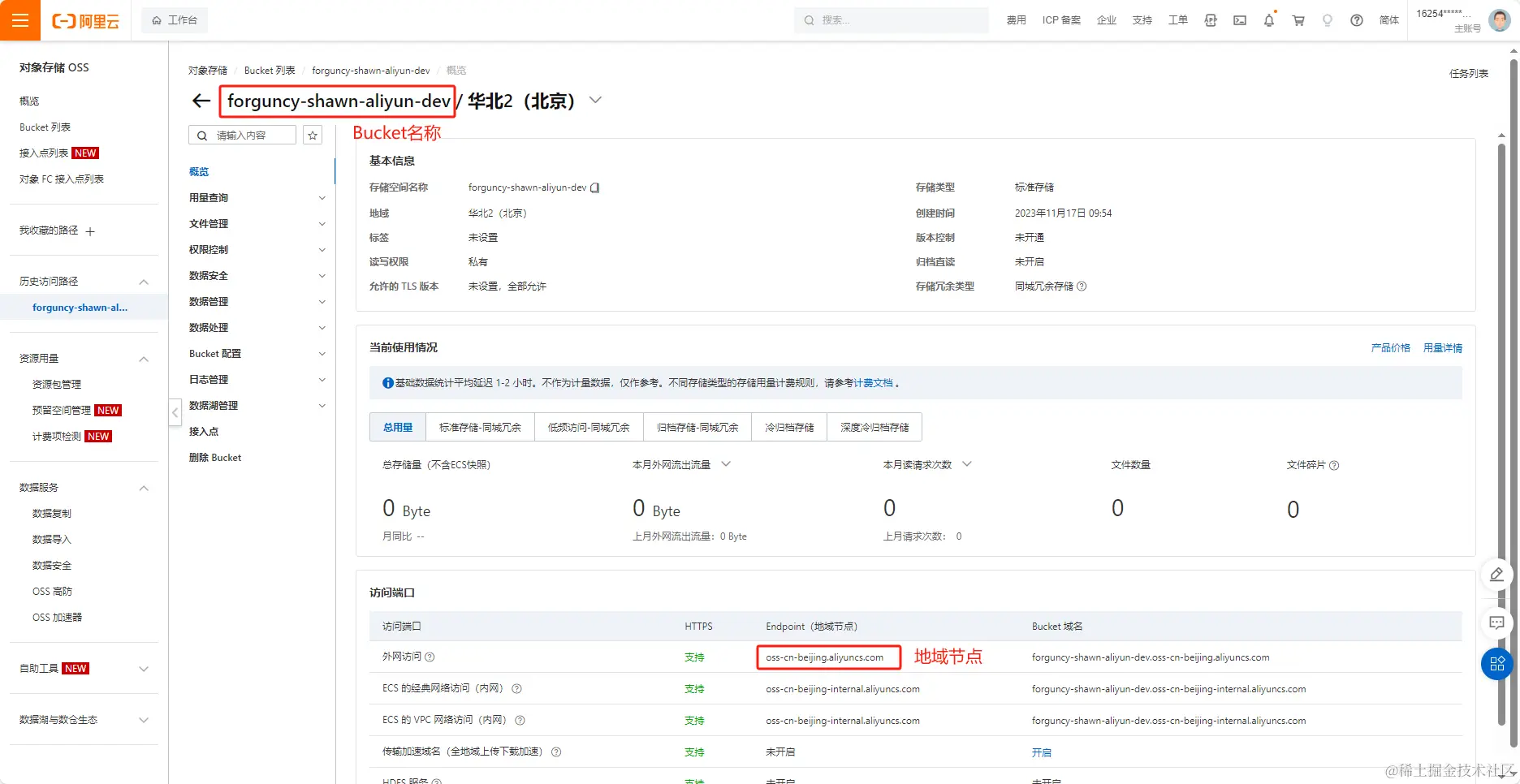1520x784 pixels.
Task: Expand the Bucket 配置 submenu
Action: [x=322, y=354]
